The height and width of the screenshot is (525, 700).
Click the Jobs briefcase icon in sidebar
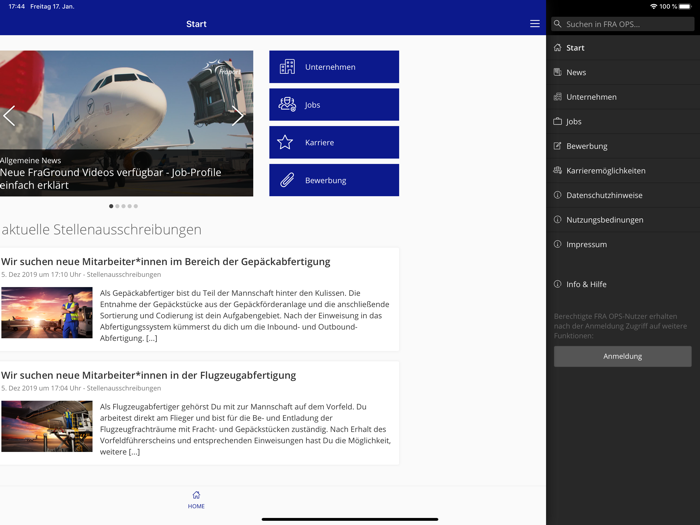[x=557, y=121]
